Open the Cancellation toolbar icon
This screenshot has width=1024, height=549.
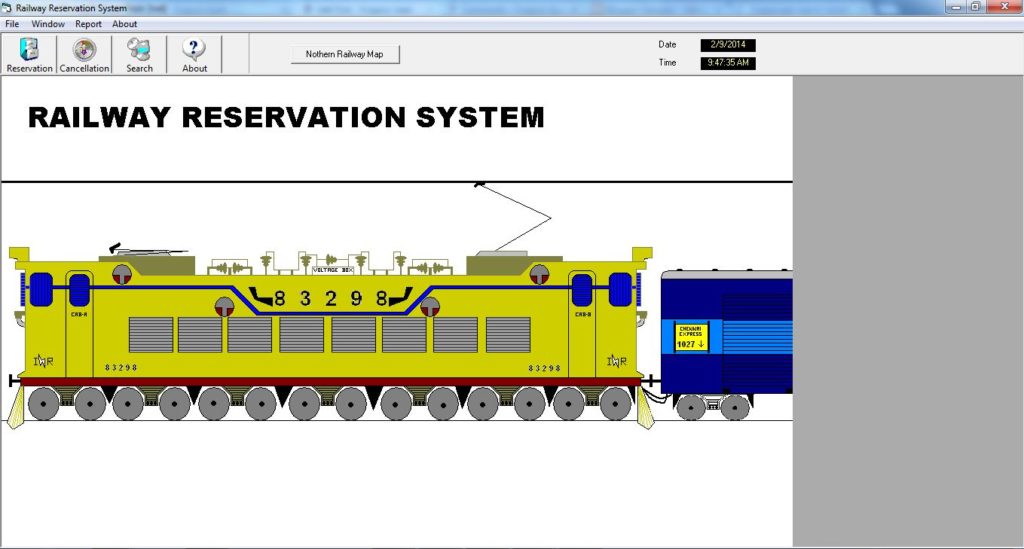84,55
